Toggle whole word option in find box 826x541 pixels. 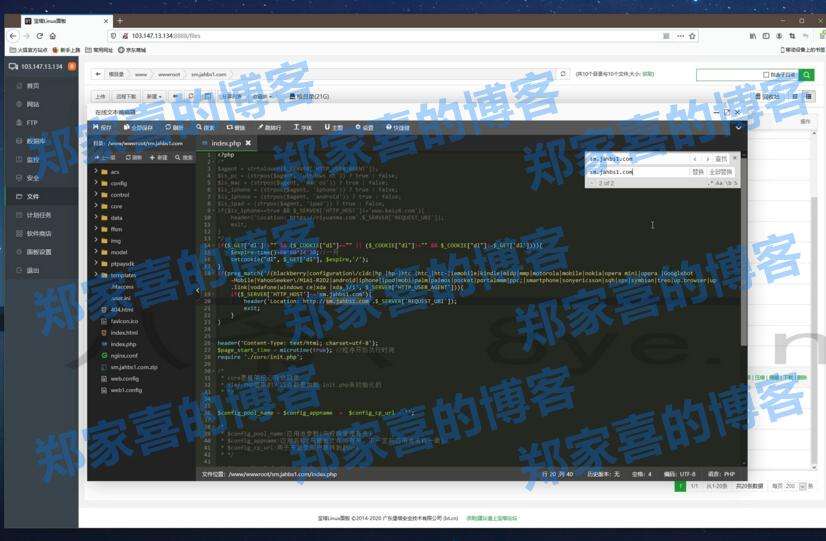(x=729, y=183)
